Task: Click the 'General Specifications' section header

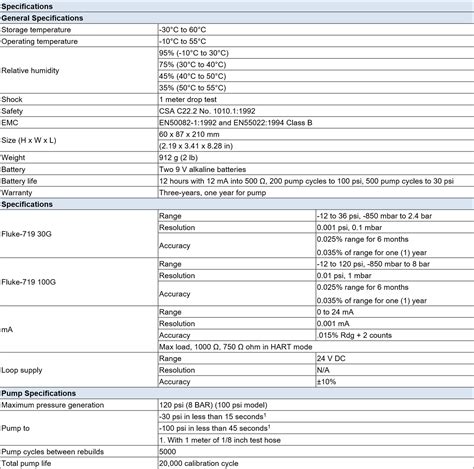Action: point(42,18)
